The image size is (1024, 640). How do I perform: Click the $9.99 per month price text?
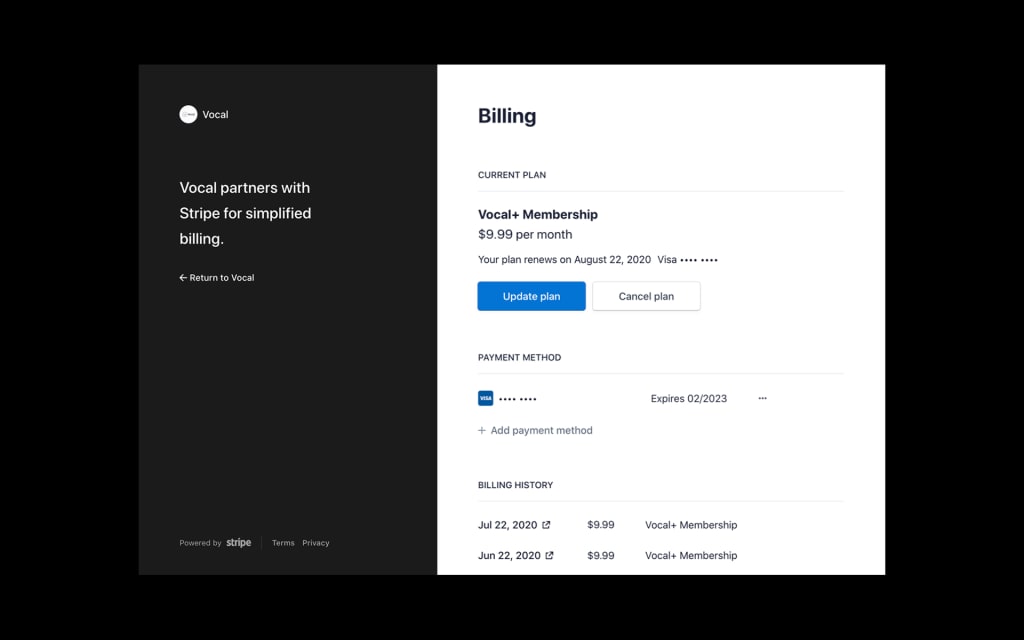[525, 234]
